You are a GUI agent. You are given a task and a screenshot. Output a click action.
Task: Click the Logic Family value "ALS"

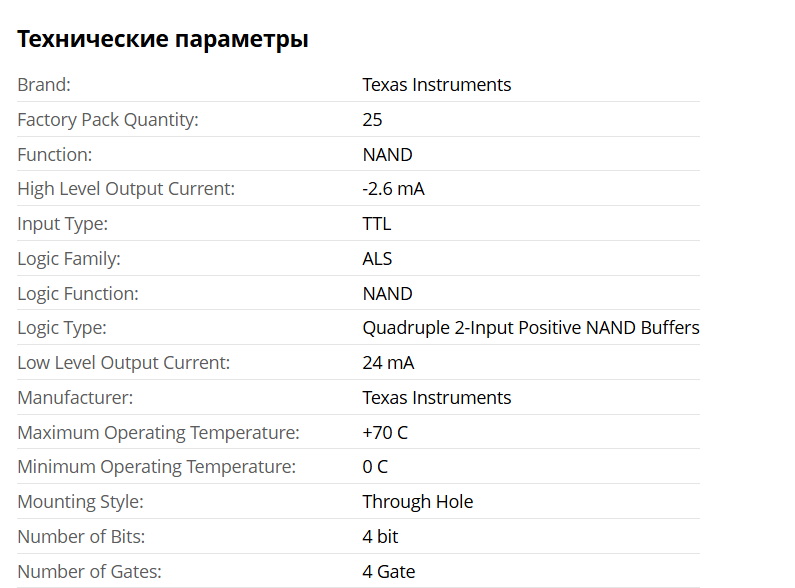click(377, 259)
